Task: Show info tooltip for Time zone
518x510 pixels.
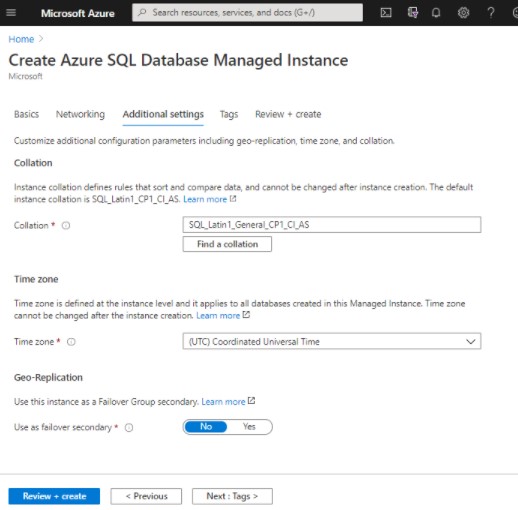Action: coord(71,342)
